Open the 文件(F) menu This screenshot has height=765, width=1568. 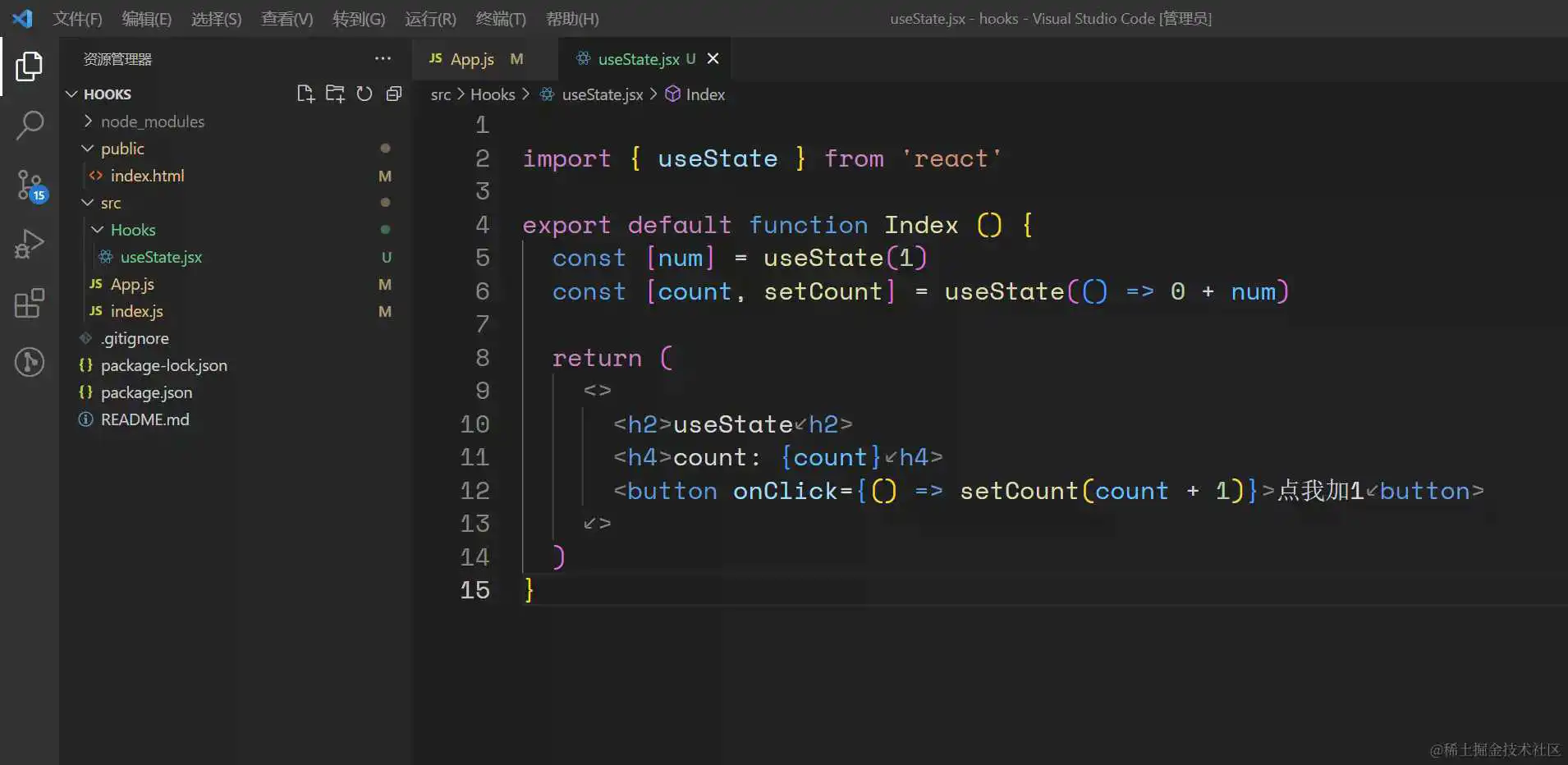77,18
